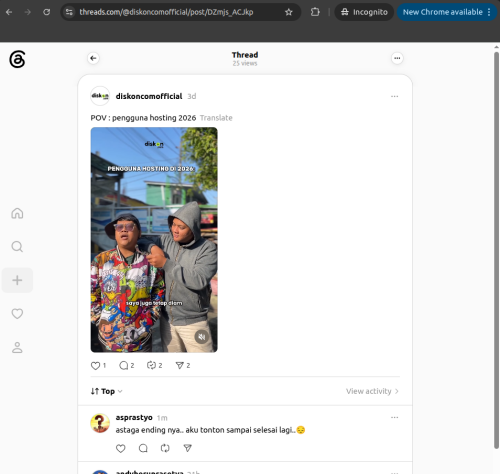
Task: Open the Search magnifier in sidebar
Action: 17,247
